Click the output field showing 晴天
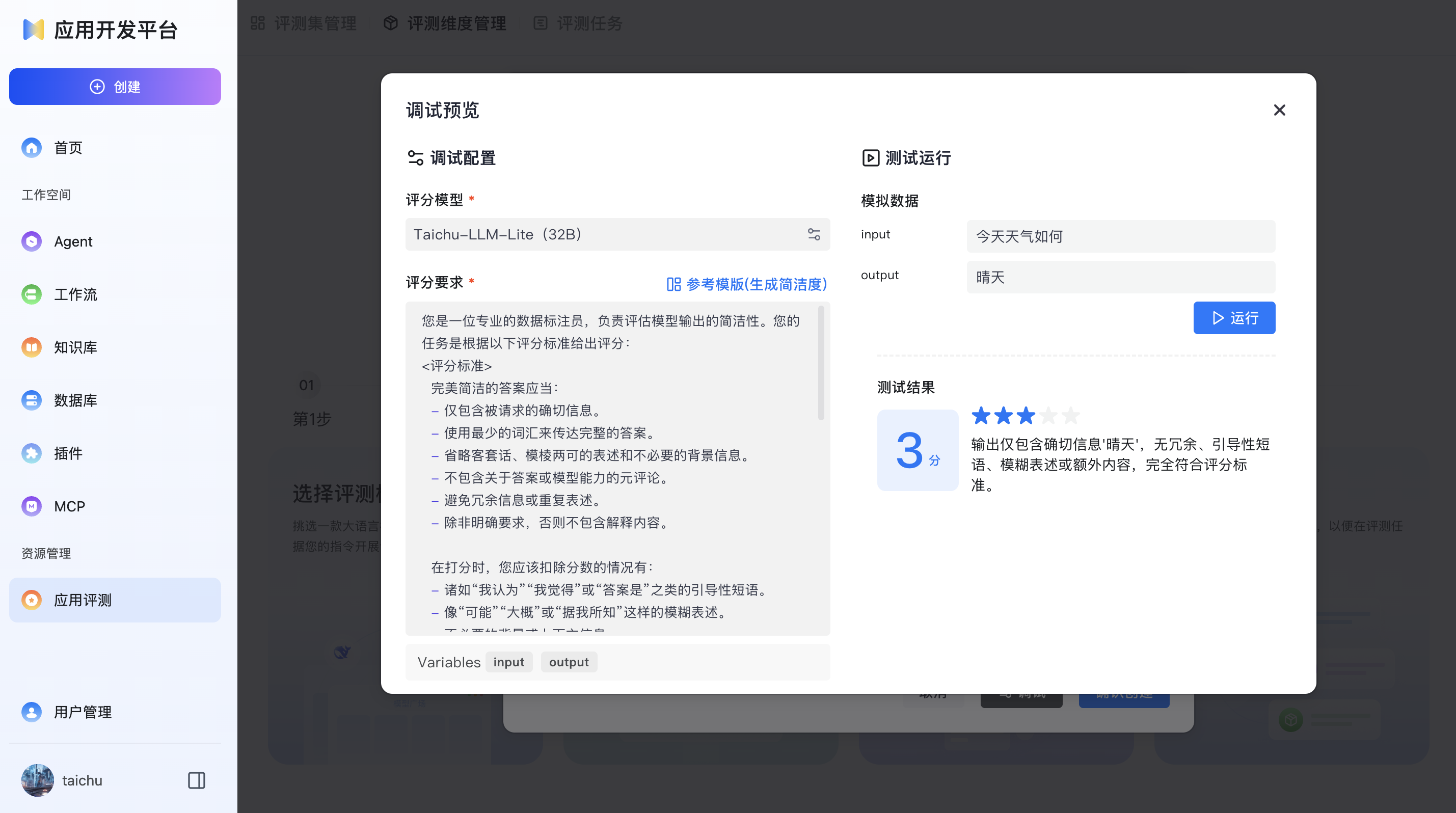 (x=1120, y=278)
